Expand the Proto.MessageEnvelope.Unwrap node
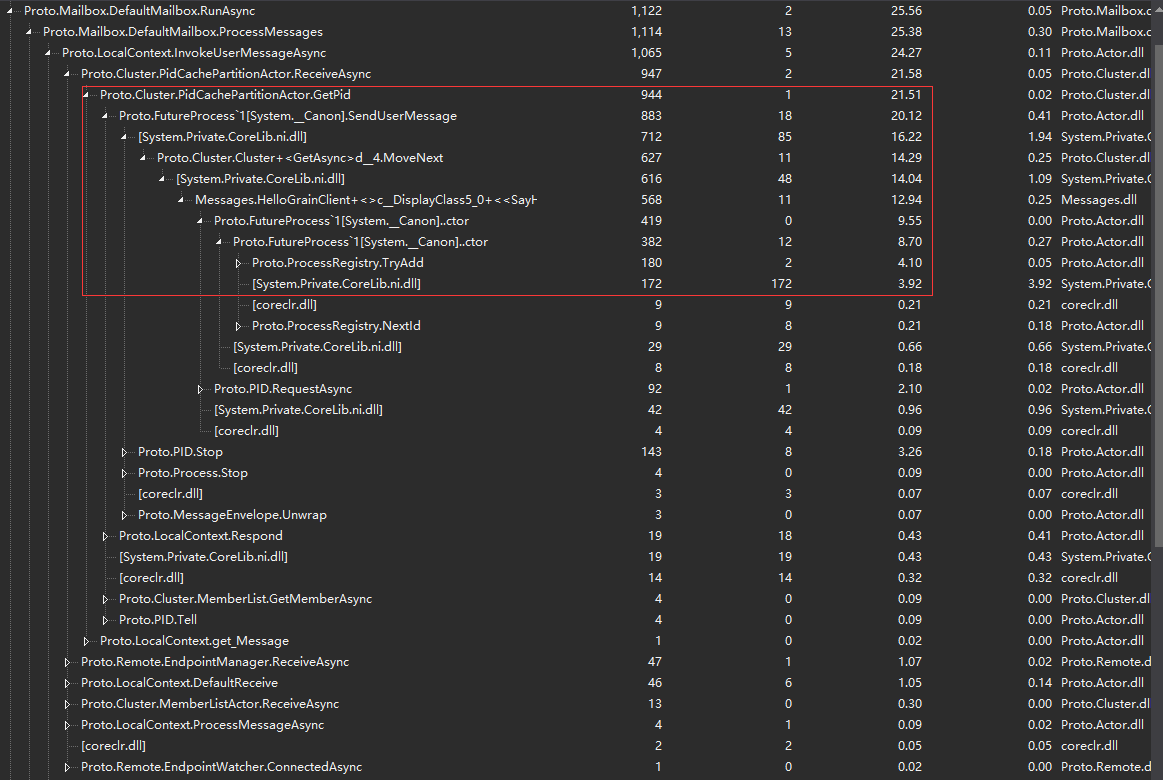 [123, 514]
